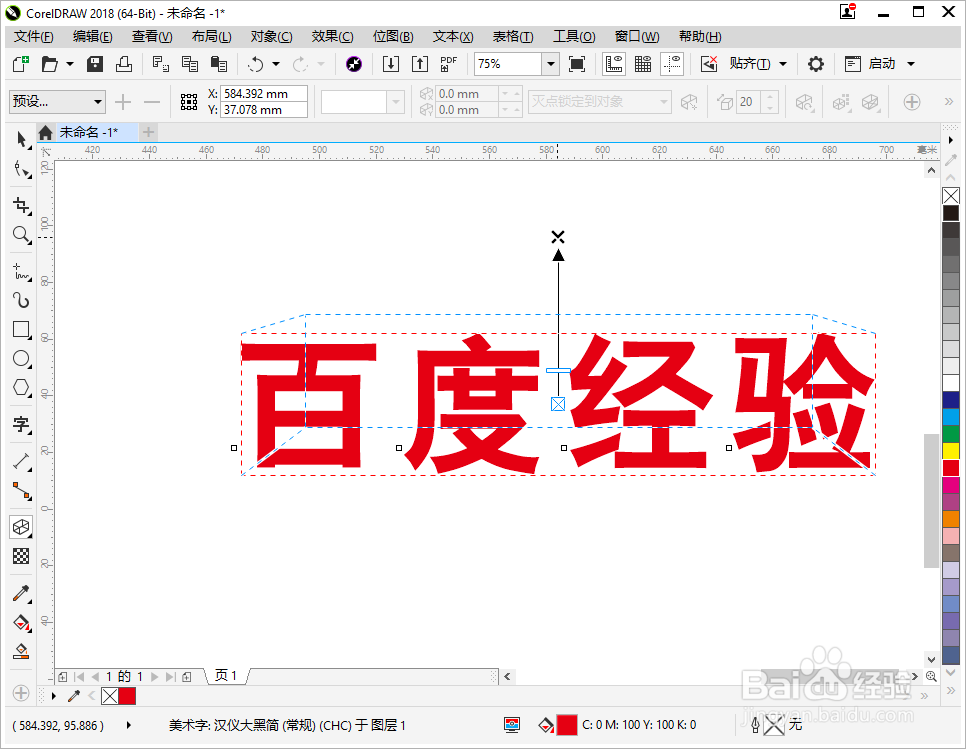Open the 文本(X) menu
Image resolution: width=966 pixels, height=749 pixels.
tap(453, 36)
